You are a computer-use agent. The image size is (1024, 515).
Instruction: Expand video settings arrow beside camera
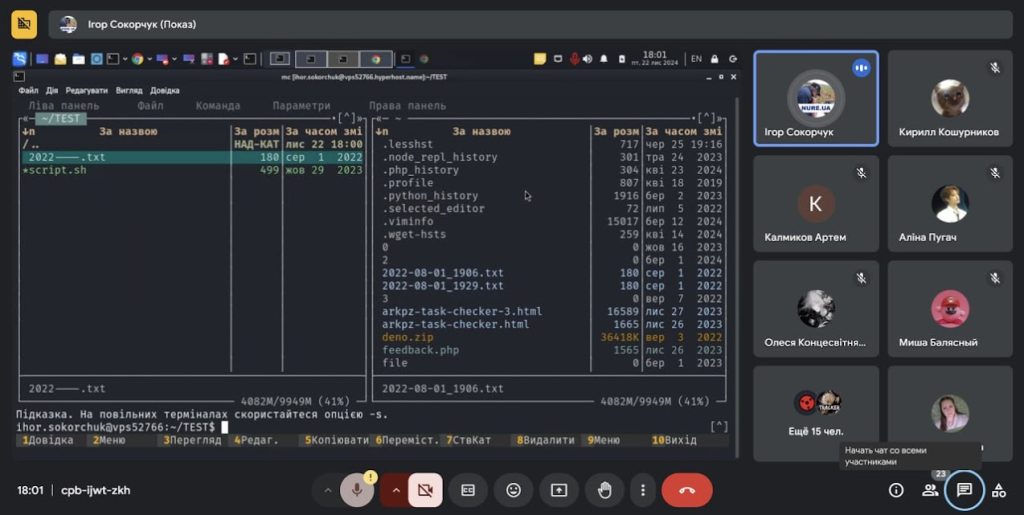tap(396, 490)
